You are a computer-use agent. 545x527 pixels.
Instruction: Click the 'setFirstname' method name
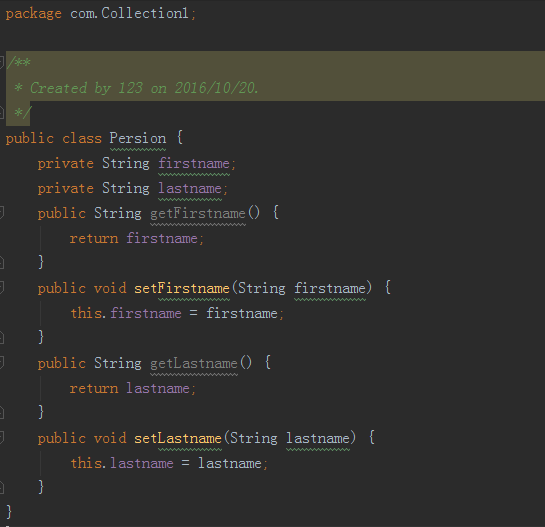[182, 288]
